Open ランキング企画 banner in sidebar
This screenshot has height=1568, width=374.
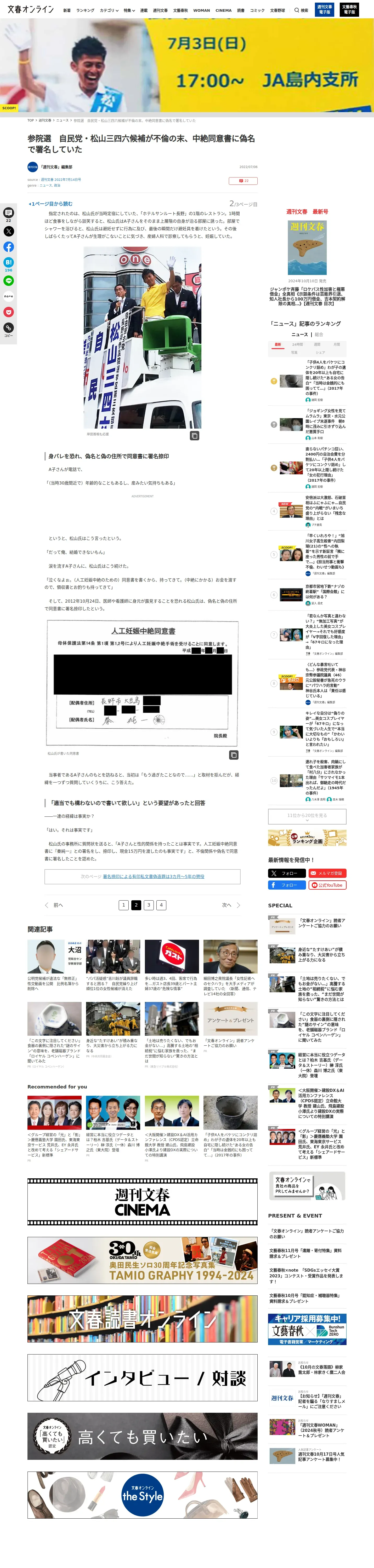pyautogui.click(x=307, y=838)
